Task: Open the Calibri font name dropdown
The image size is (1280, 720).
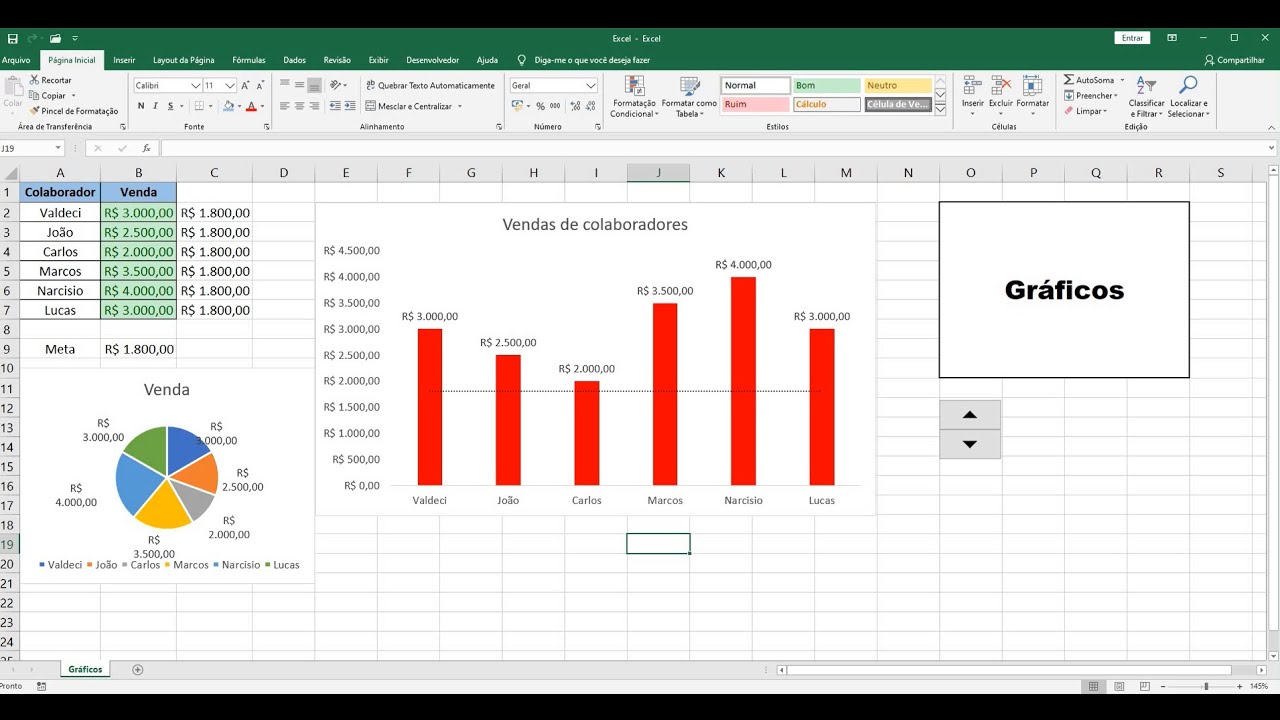Action: coord(196,86)
